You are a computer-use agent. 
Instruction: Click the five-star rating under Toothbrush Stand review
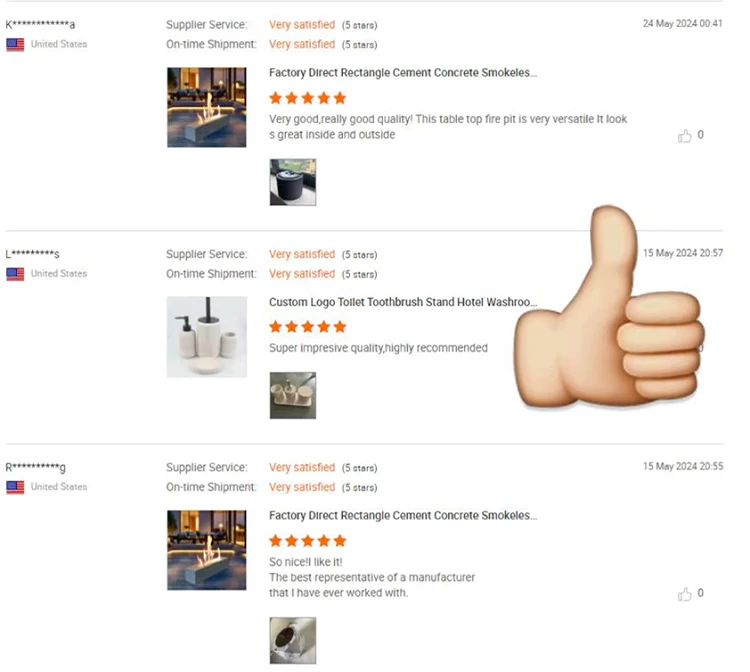point(308,327)
